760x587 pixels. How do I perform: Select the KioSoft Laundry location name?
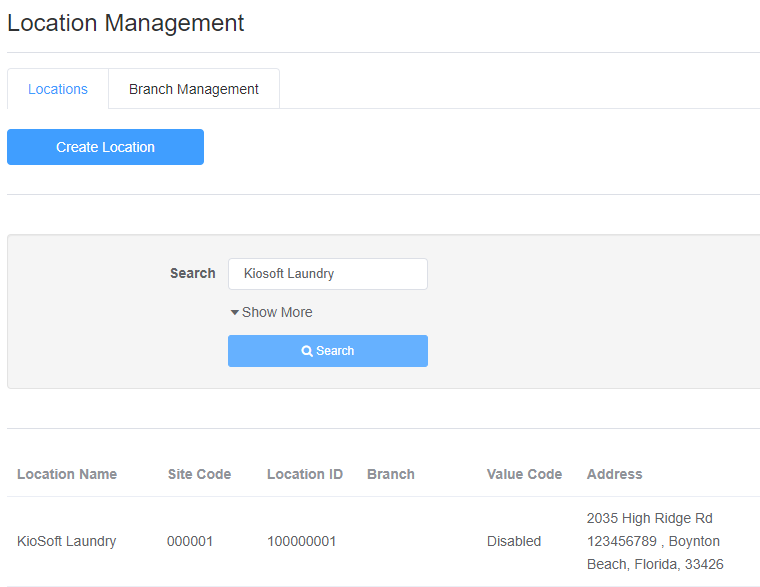tap(66, 541)
